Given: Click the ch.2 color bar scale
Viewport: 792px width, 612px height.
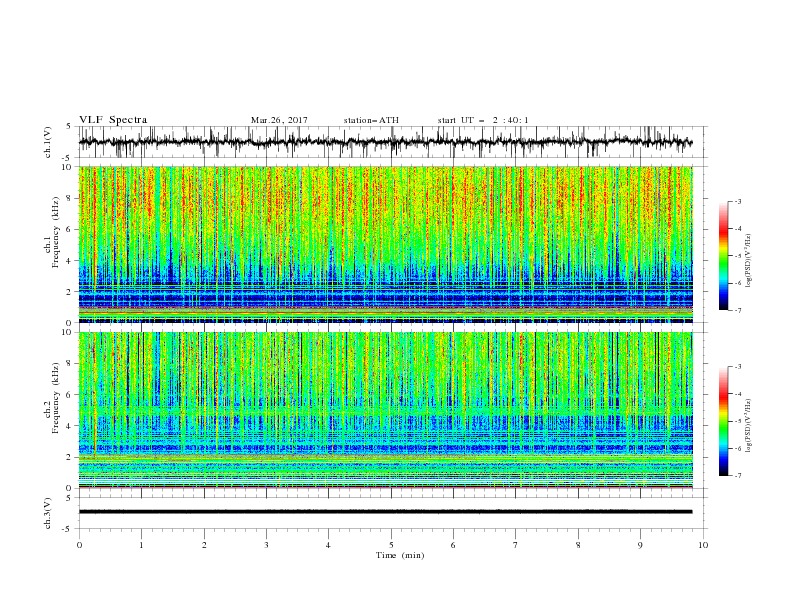Looking at the screenshot, I should 724,421.
